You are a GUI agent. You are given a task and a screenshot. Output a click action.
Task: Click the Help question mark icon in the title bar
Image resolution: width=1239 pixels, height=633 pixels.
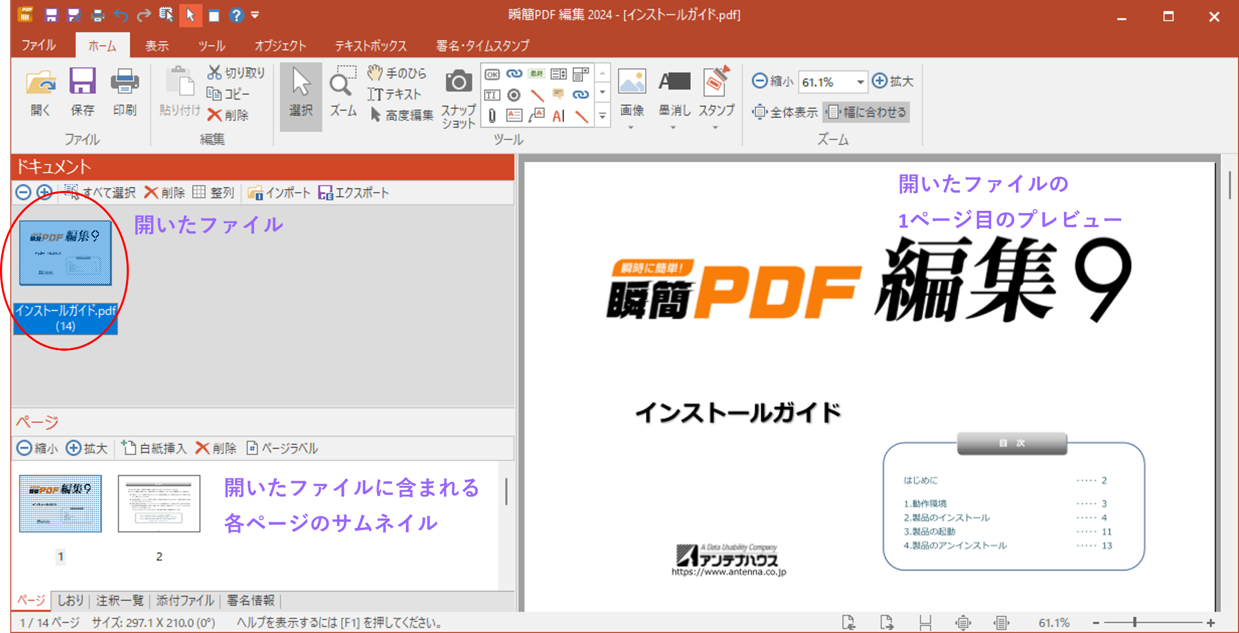(x=236, y=15)
